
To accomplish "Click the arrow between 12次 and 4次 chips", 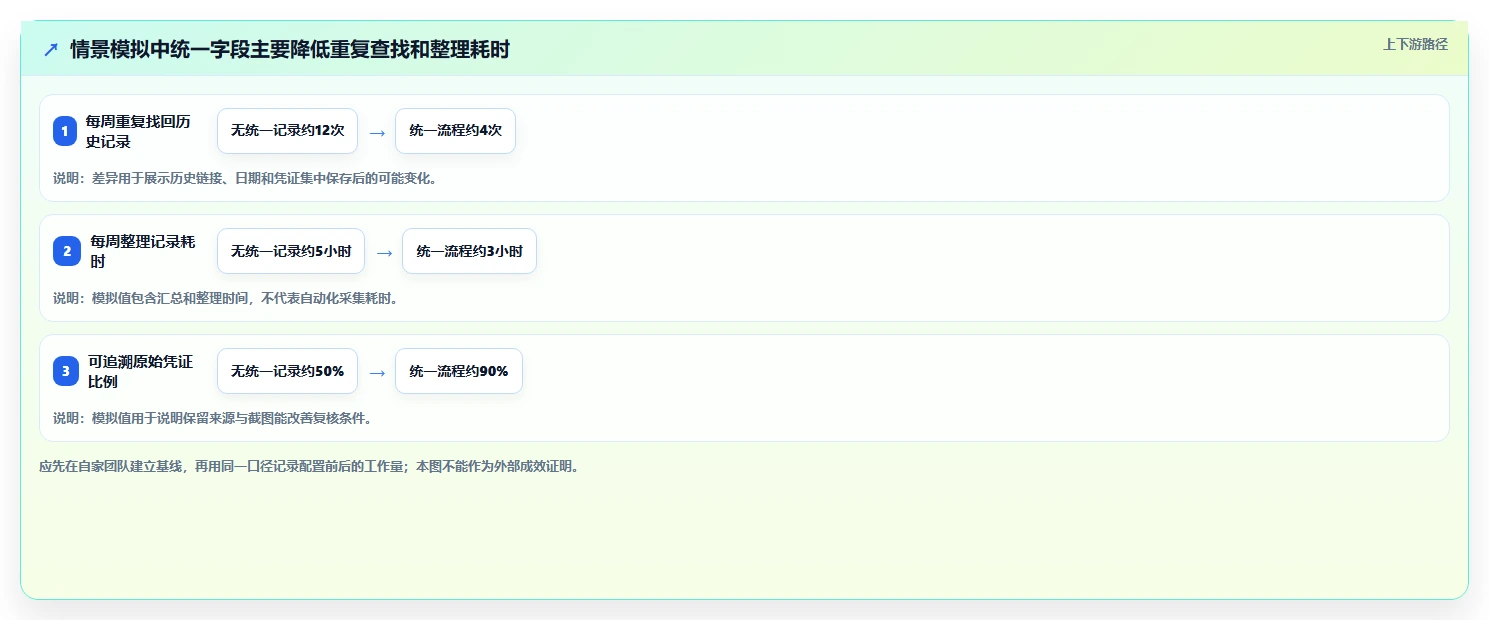I will [x=377, y=132].
